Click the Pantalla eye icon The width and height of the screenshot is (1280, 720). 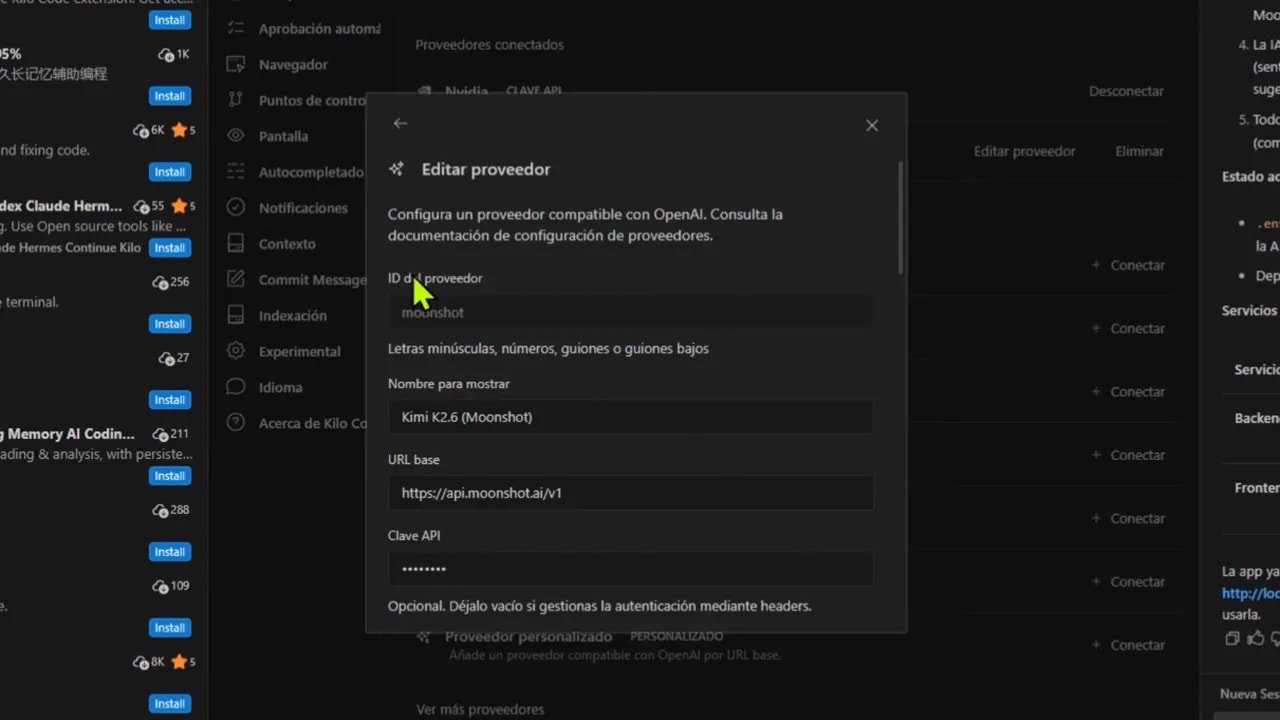pyautogui.click(x=236, y=136)
